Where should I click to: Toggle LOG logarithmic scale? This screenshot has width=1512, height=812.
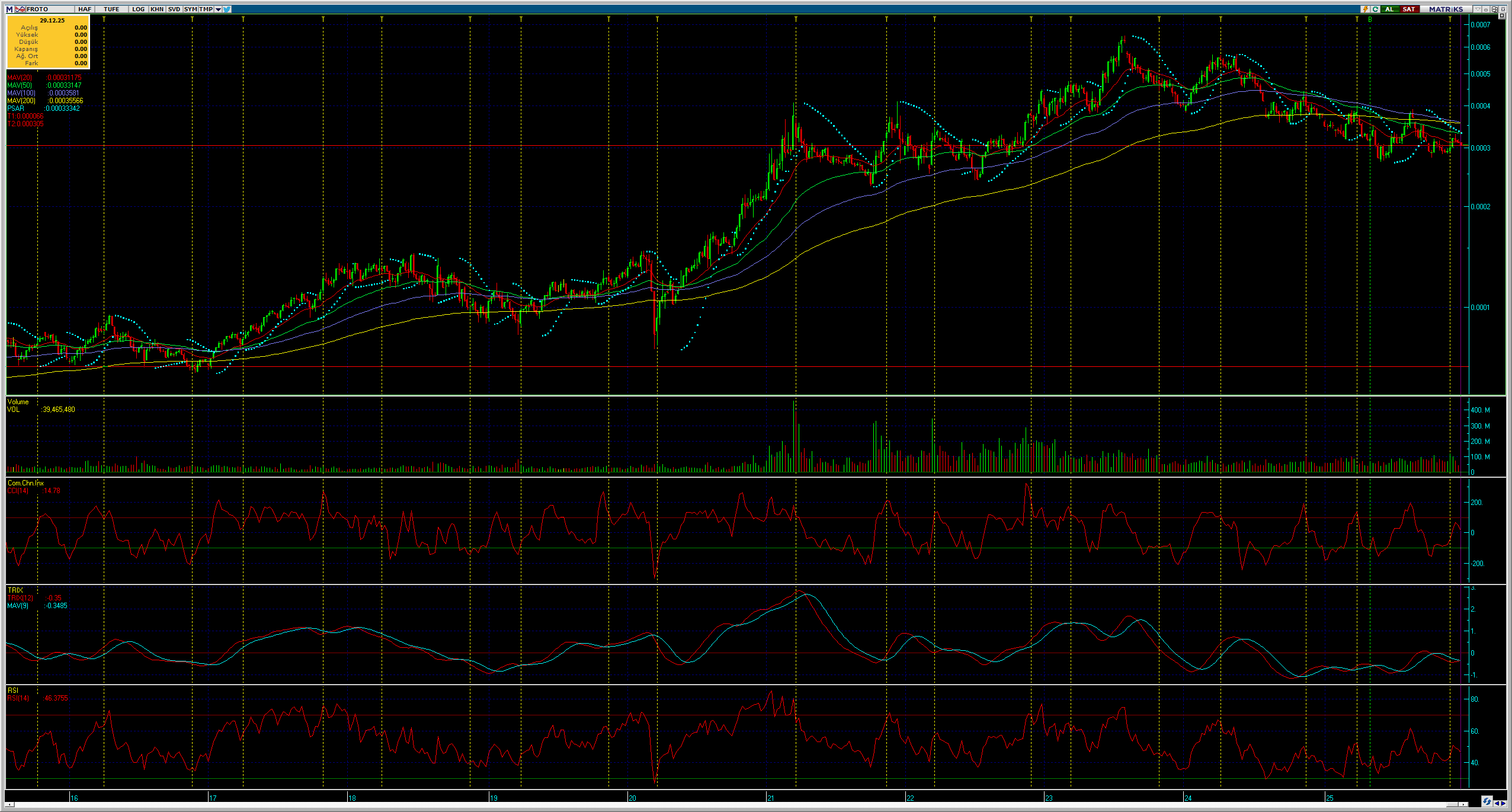(x=138, y=9)
